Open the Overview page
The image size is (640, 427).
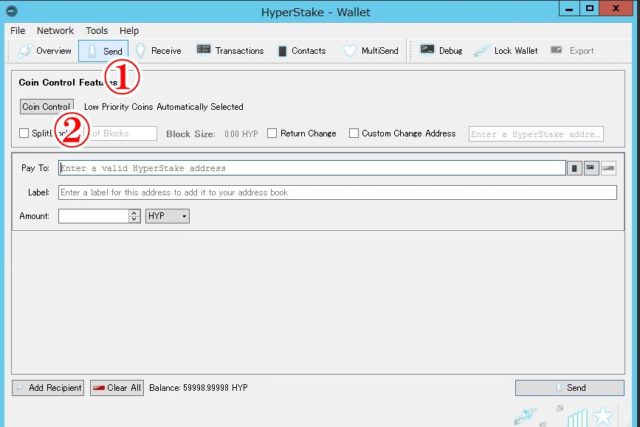tap(44, 51)
